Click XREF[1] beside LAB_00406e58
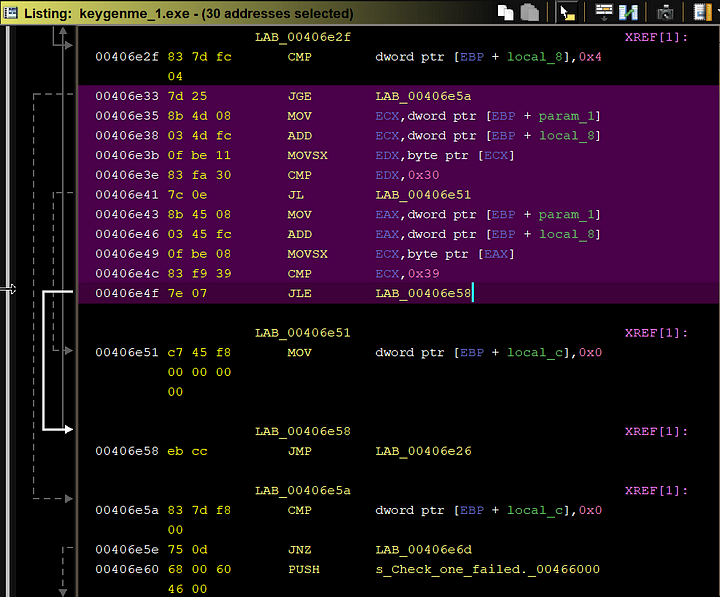 coord(656,431)
